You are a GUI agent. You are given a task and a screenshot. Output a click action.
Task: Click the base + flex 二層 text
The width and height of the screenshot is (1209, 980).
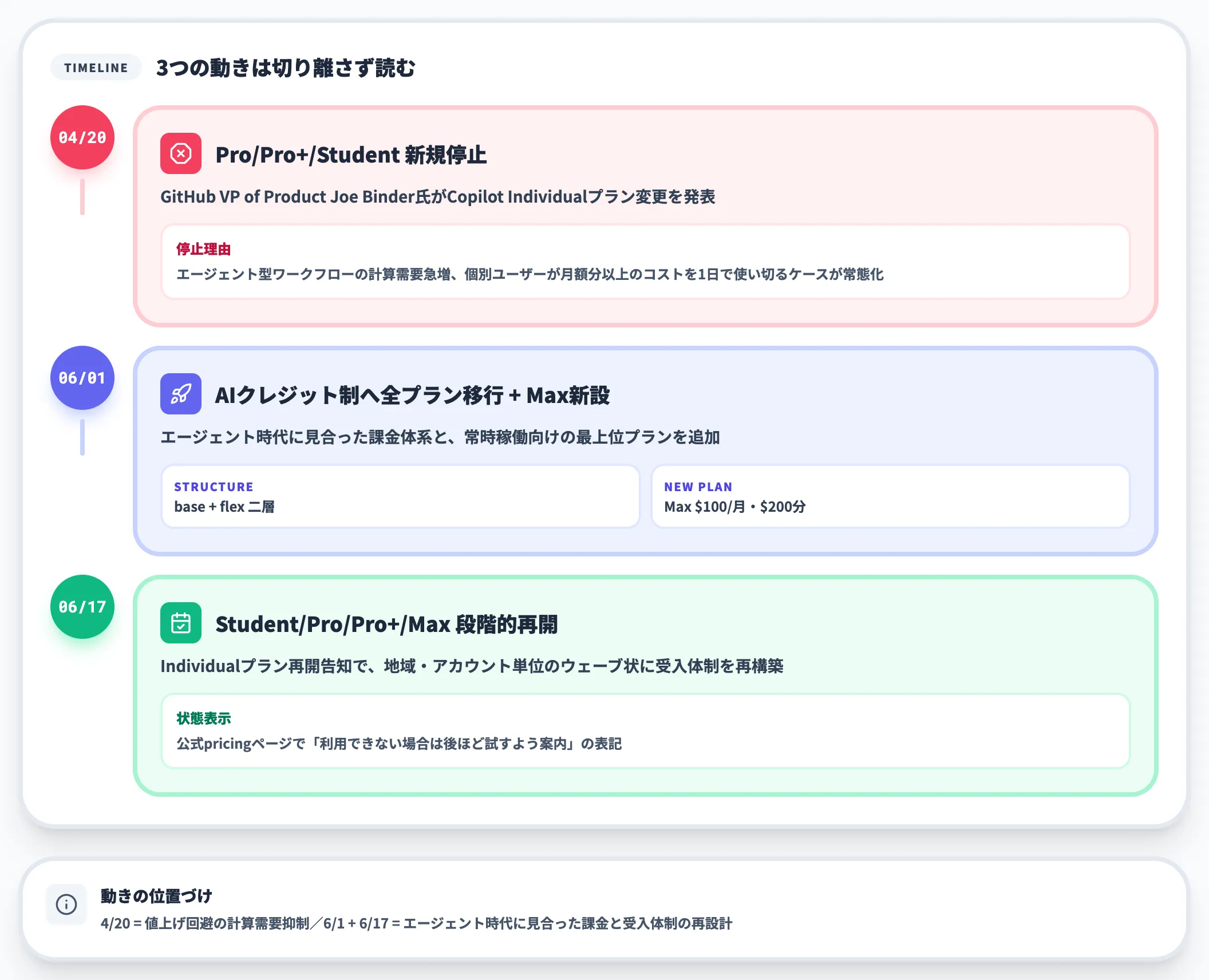(x=224, y=507)
